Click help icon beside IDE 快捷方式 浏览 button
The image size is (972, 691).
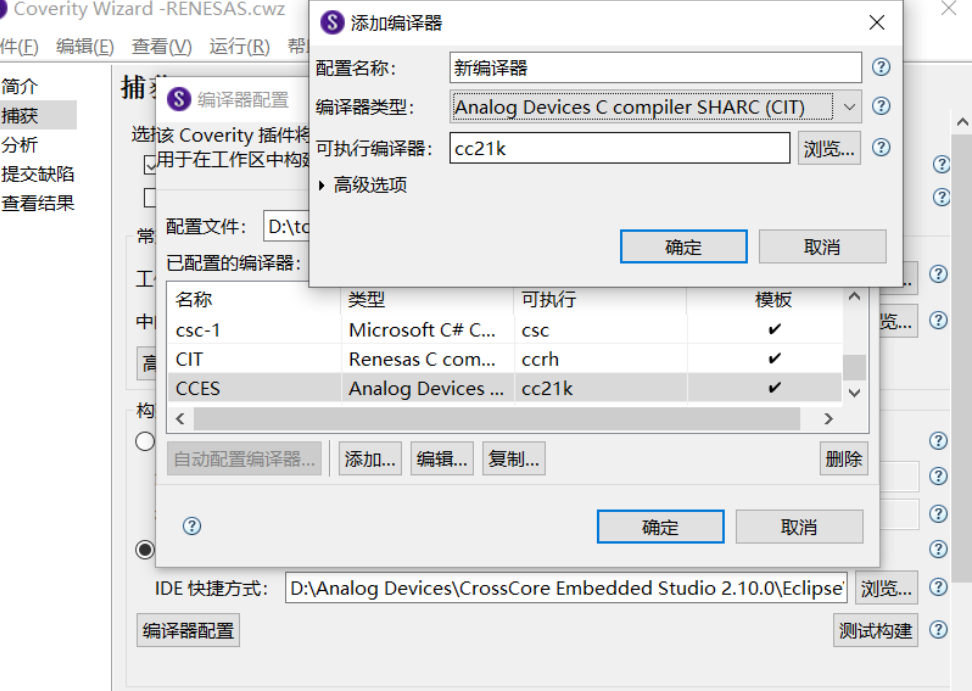pos(939,587)
